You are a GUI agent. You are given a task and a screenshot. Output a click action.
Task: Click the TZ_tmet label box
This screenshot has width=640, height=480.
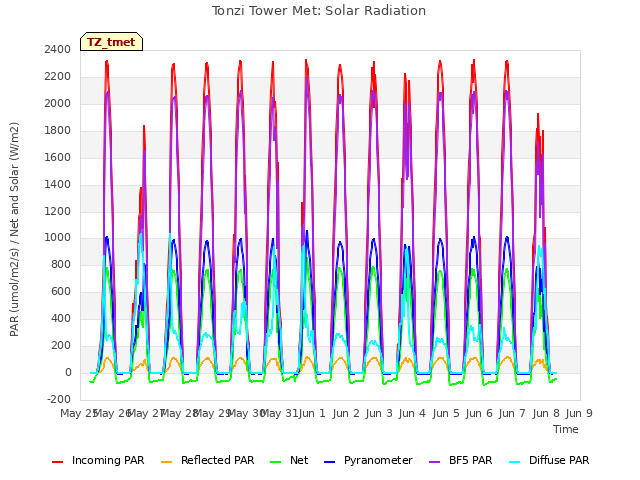click(x=111, y=42)
